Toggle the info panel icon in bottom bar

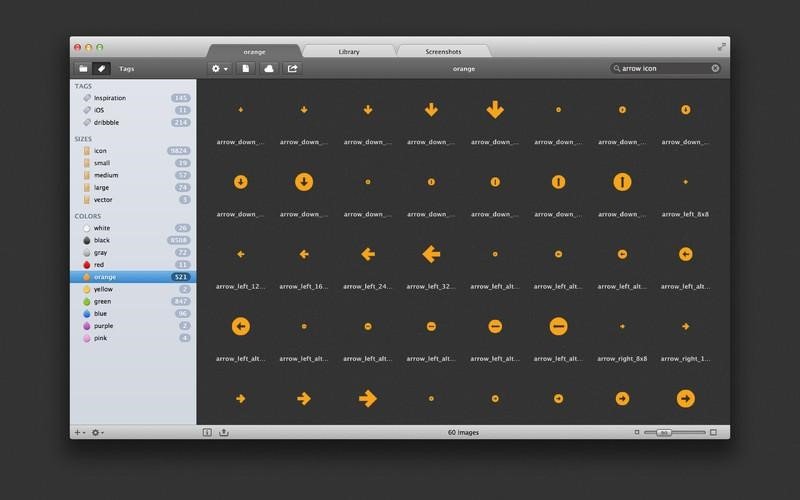[207, 433]
